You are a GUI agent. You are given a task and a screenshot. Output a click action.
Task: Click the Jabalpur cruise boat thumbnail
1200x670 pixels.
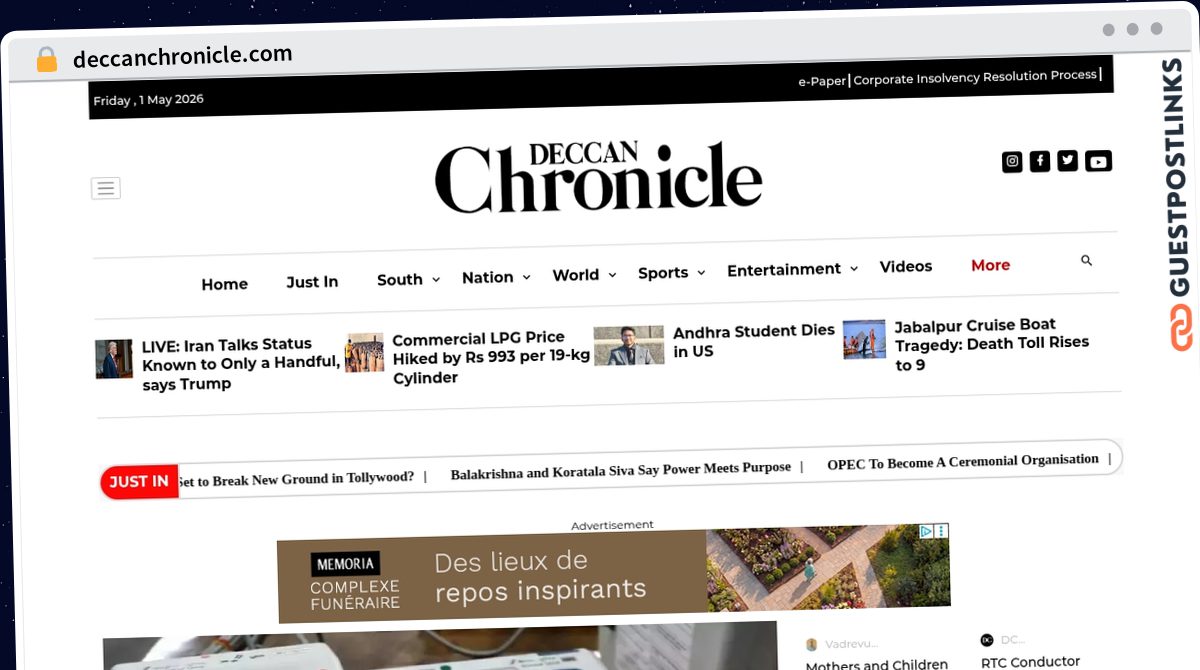[864, 339]
